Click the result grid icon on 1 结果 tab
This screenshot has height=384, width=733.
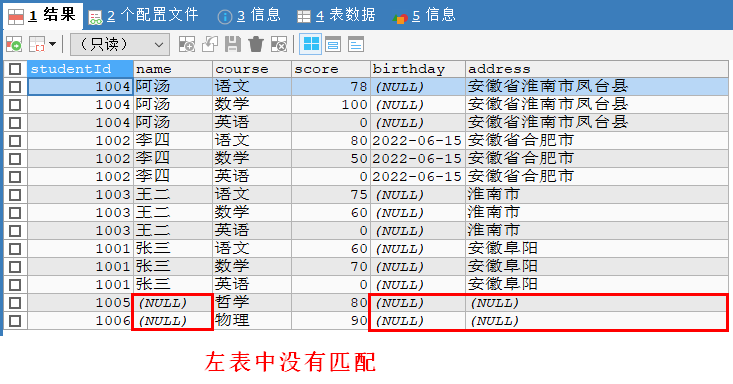16,16
